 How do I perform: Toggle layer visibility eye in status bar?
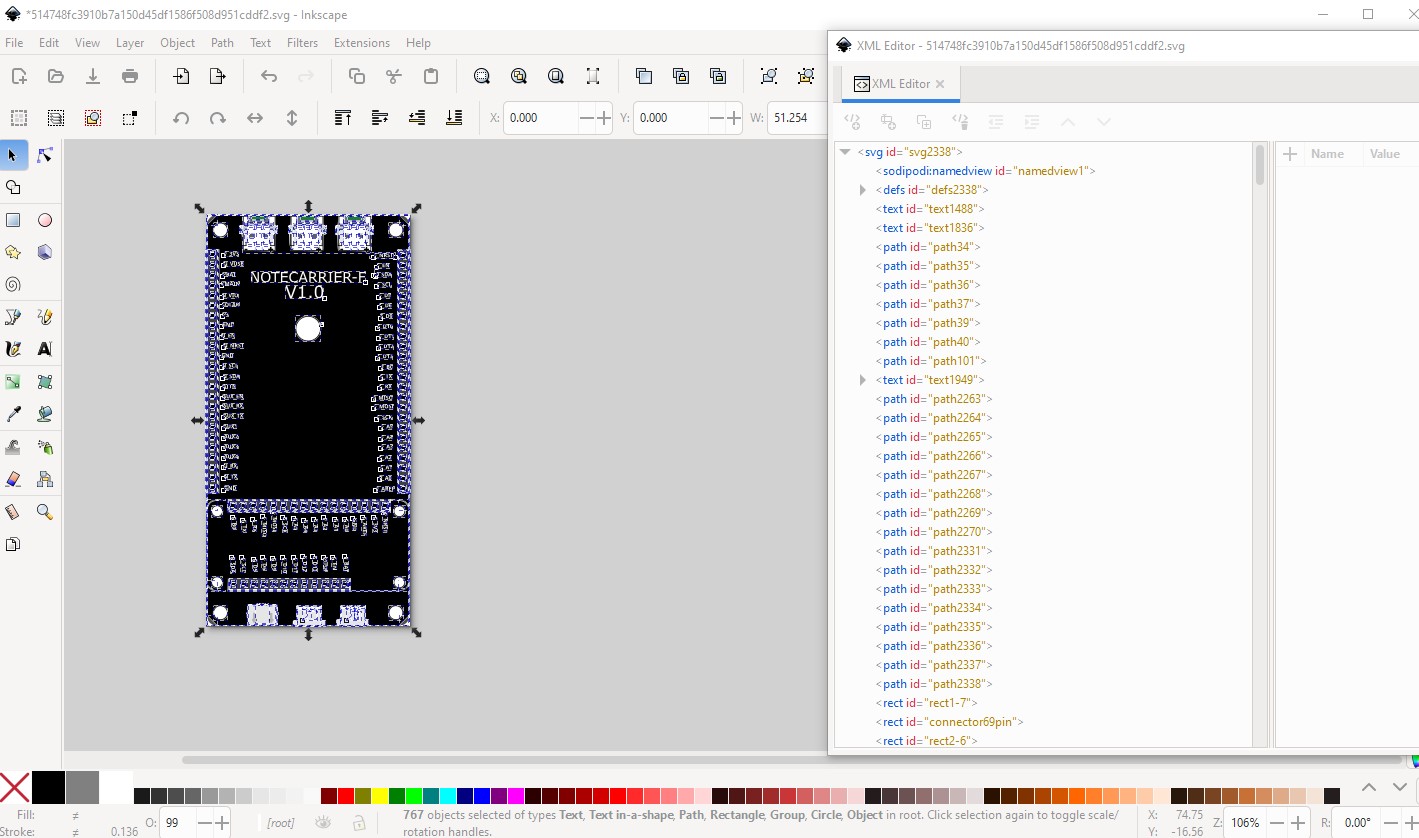click(x=323, y=822)
